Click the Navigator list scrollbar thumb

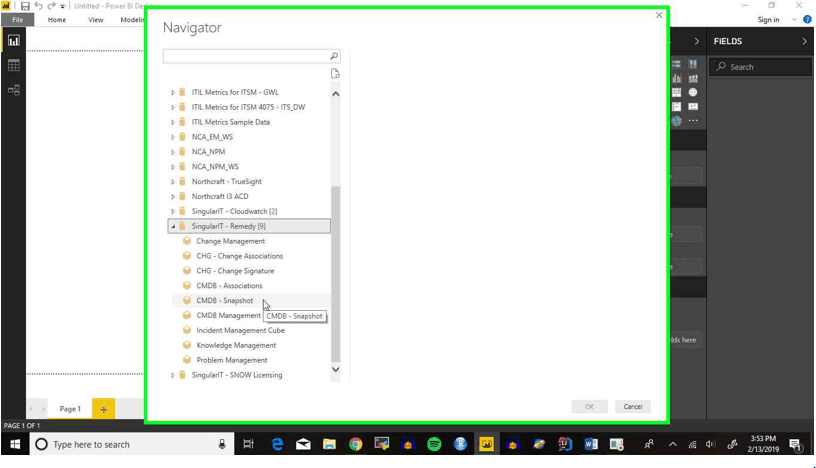(x=336, y=273)
